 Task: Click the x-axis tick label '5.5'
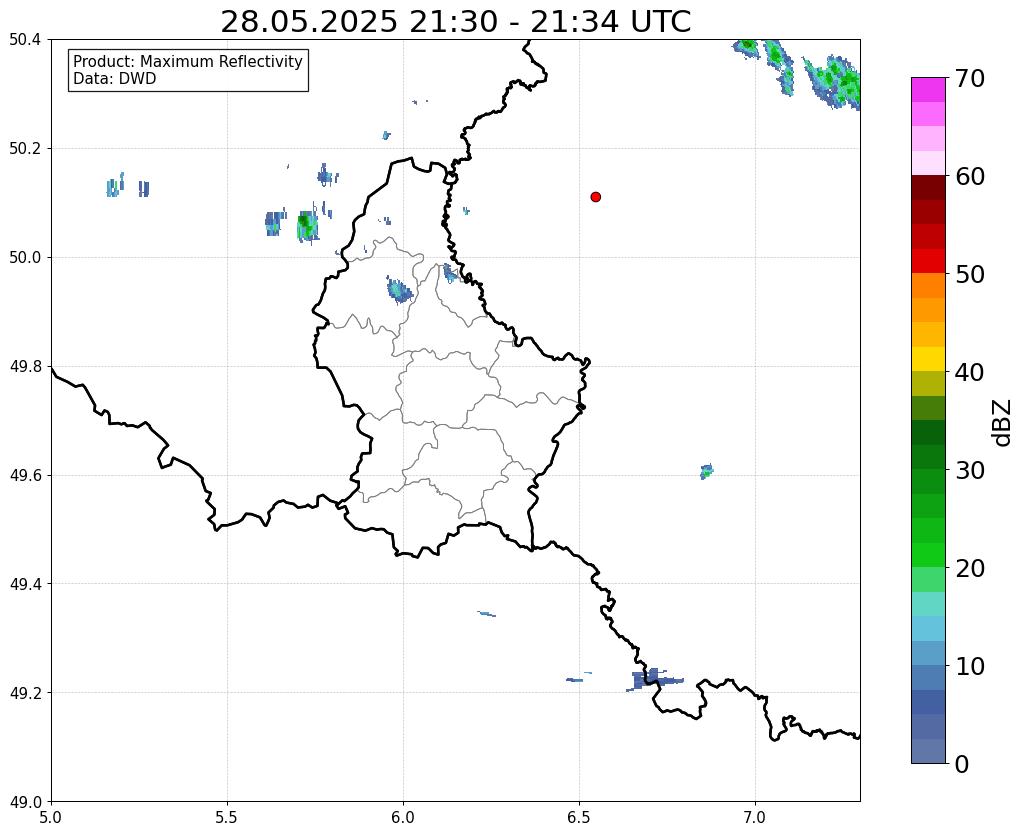227,818
